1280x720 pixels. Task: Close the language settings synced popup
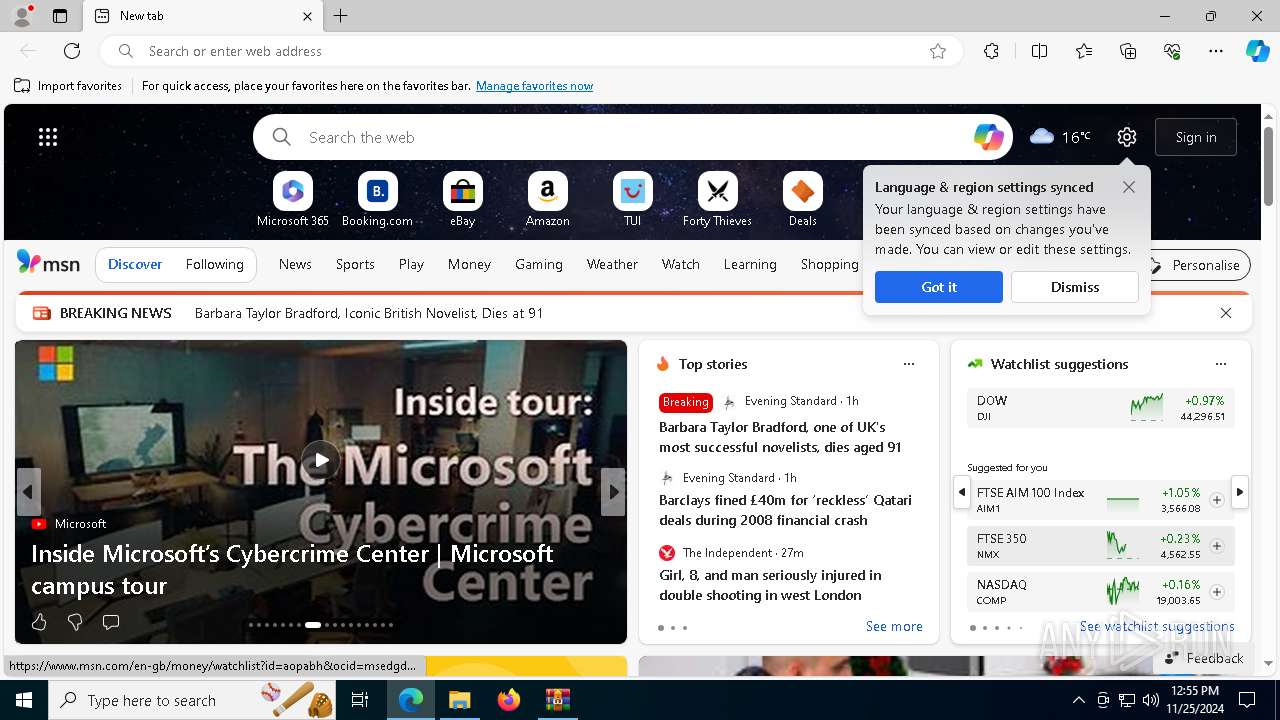[1129, 187]
